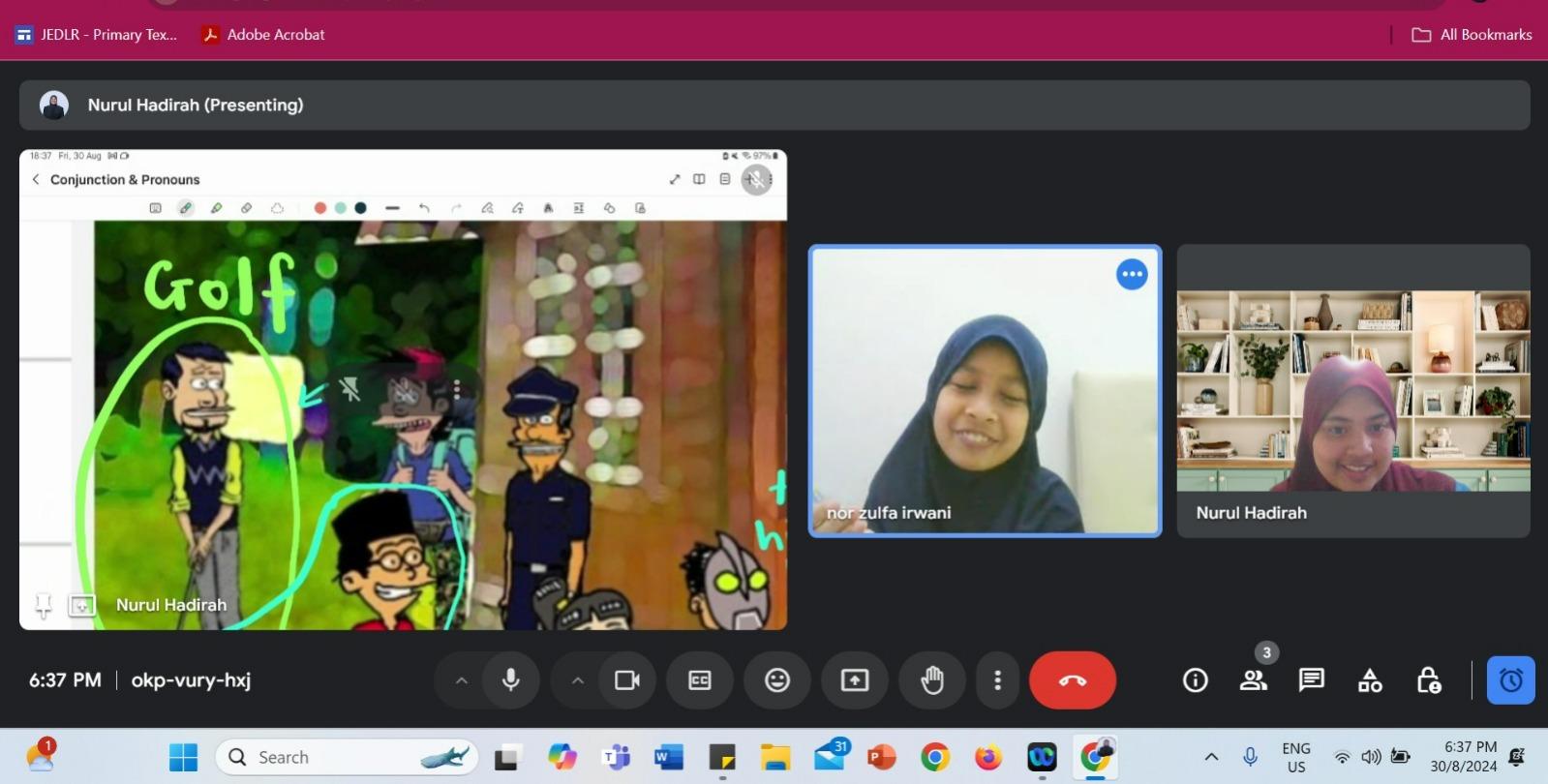Open options on nor zulfa irwani tile
1548x784 pixels.
pos(1132,274)
